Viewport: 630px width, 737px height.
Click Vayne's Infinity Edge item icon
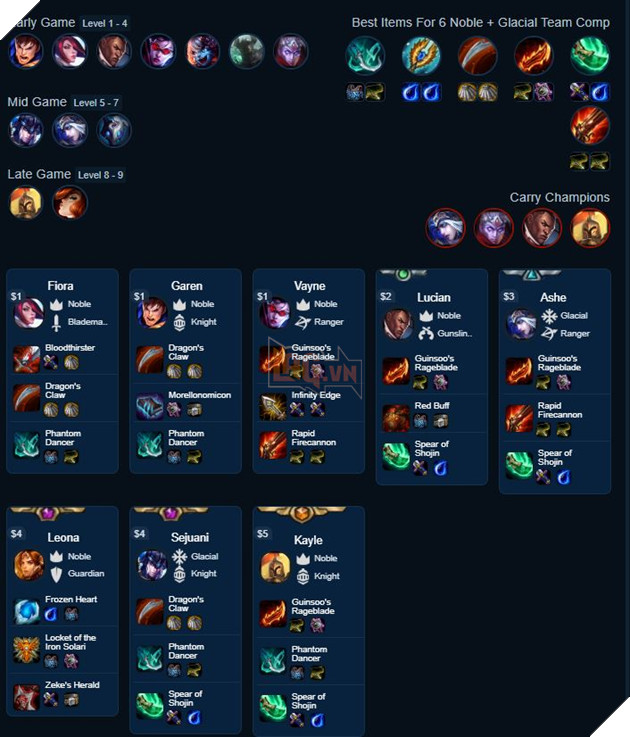point(273,406)
